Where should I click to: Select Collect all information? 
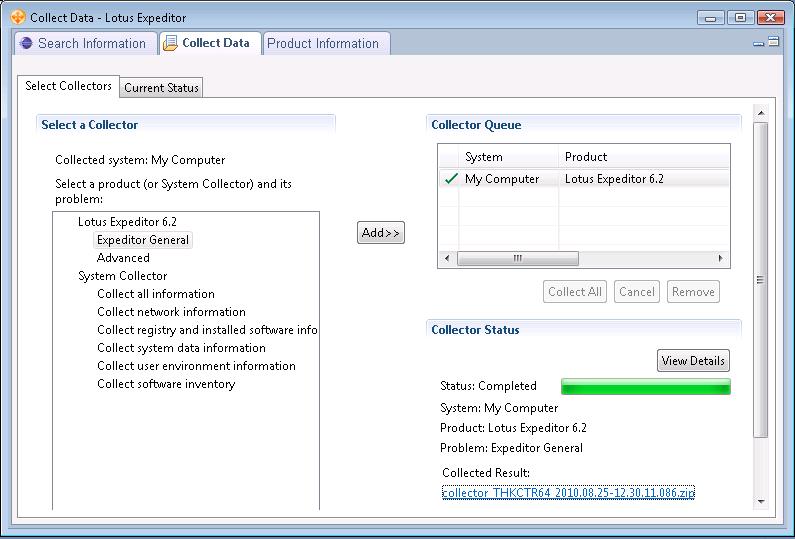(156, 294)
